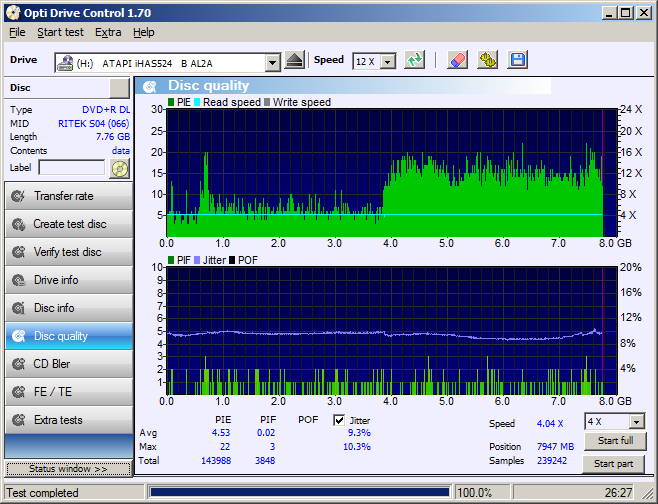
Task: Click the PIE total value 143988
Action: point(216,460)
